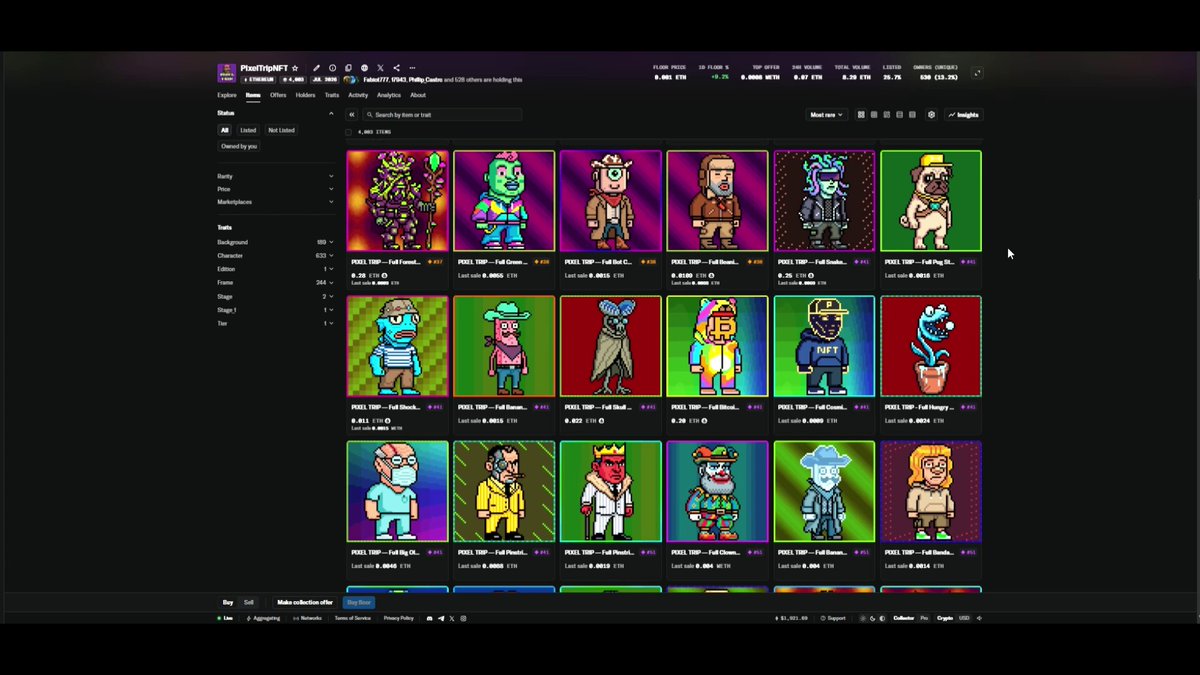Go to the Explore tab
The height and width of the screenshot is (675, 1200).
point(227,95)
